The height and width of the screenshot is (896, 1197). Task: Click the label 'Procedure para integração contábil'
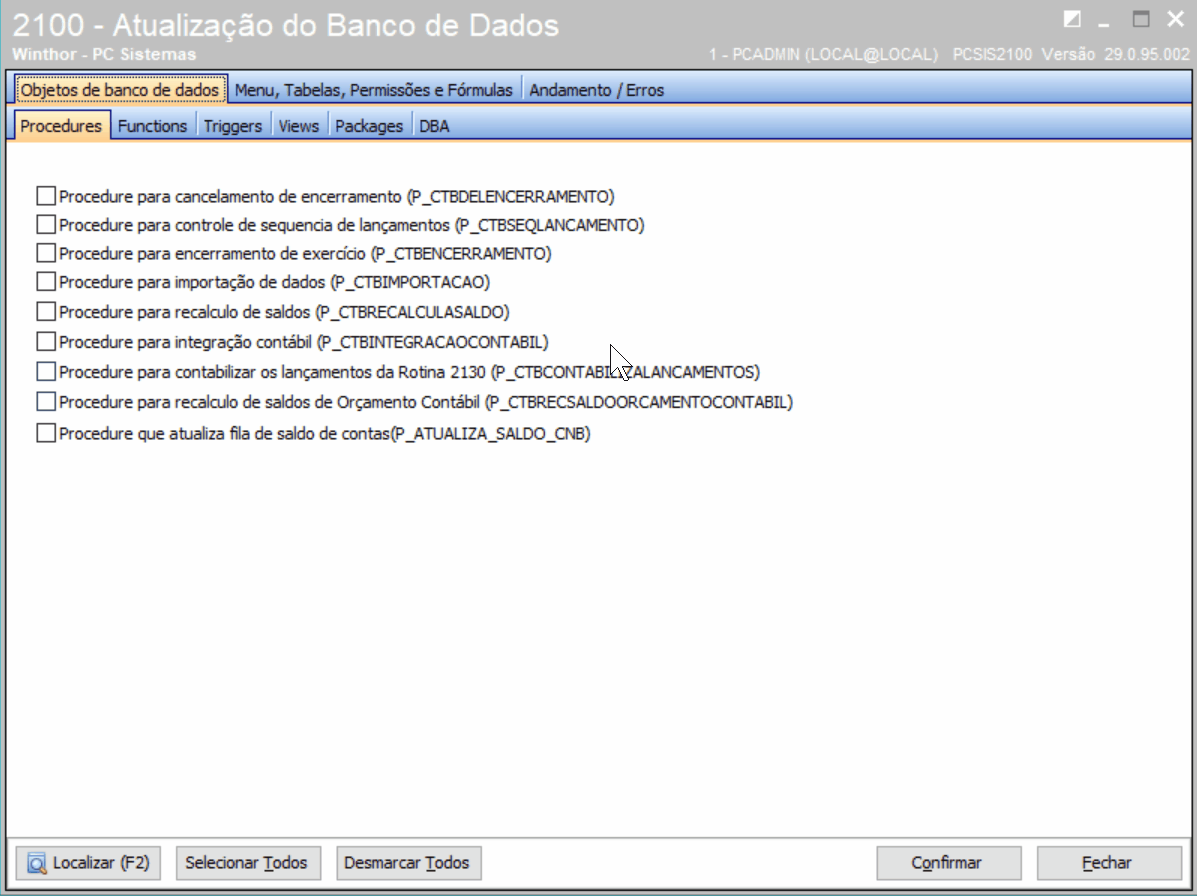pos(186,341)
